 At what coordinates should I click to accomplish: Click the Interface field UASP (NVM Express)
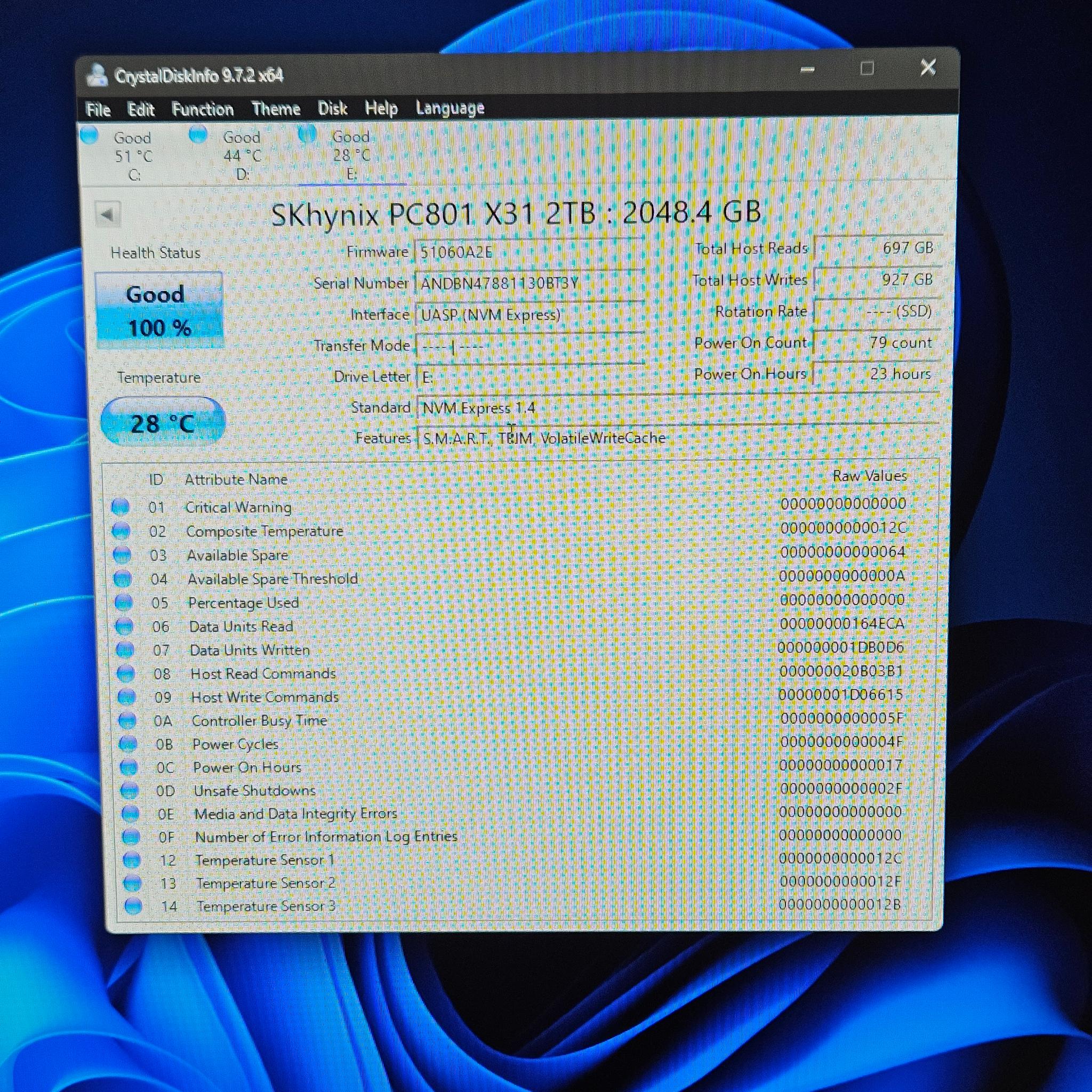529,314
